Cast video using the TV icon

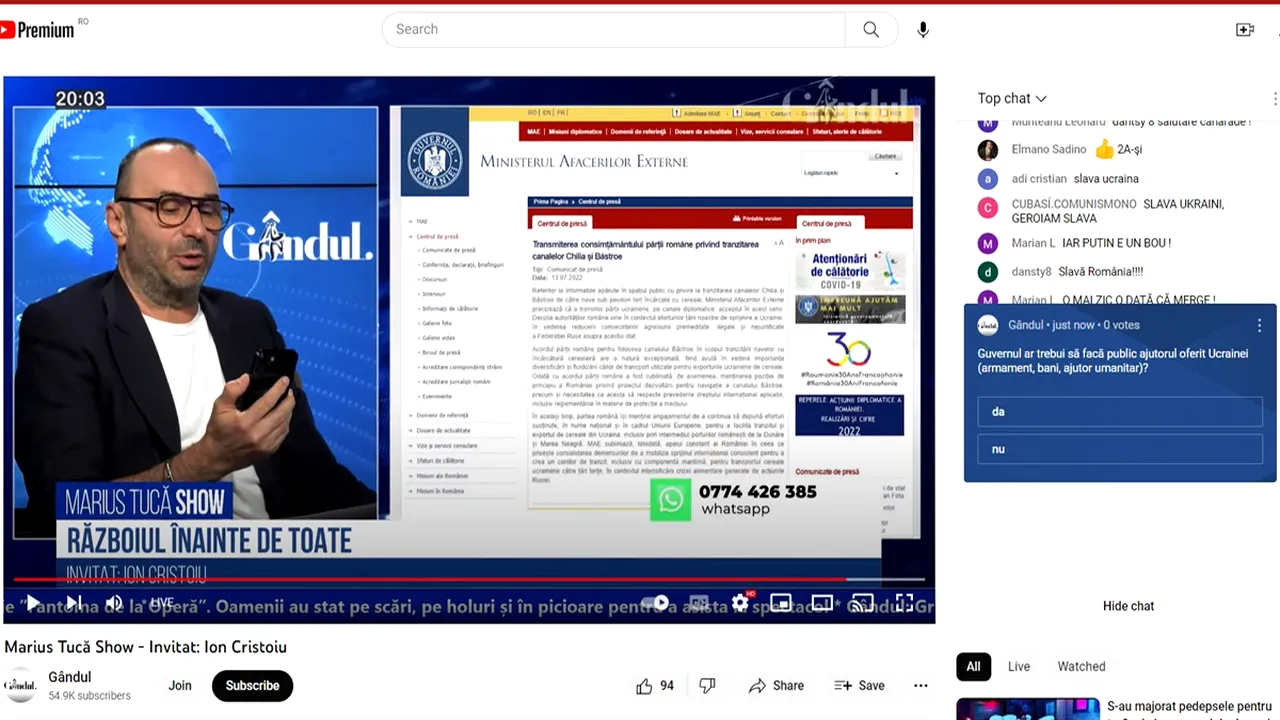(x=862, y=602)
